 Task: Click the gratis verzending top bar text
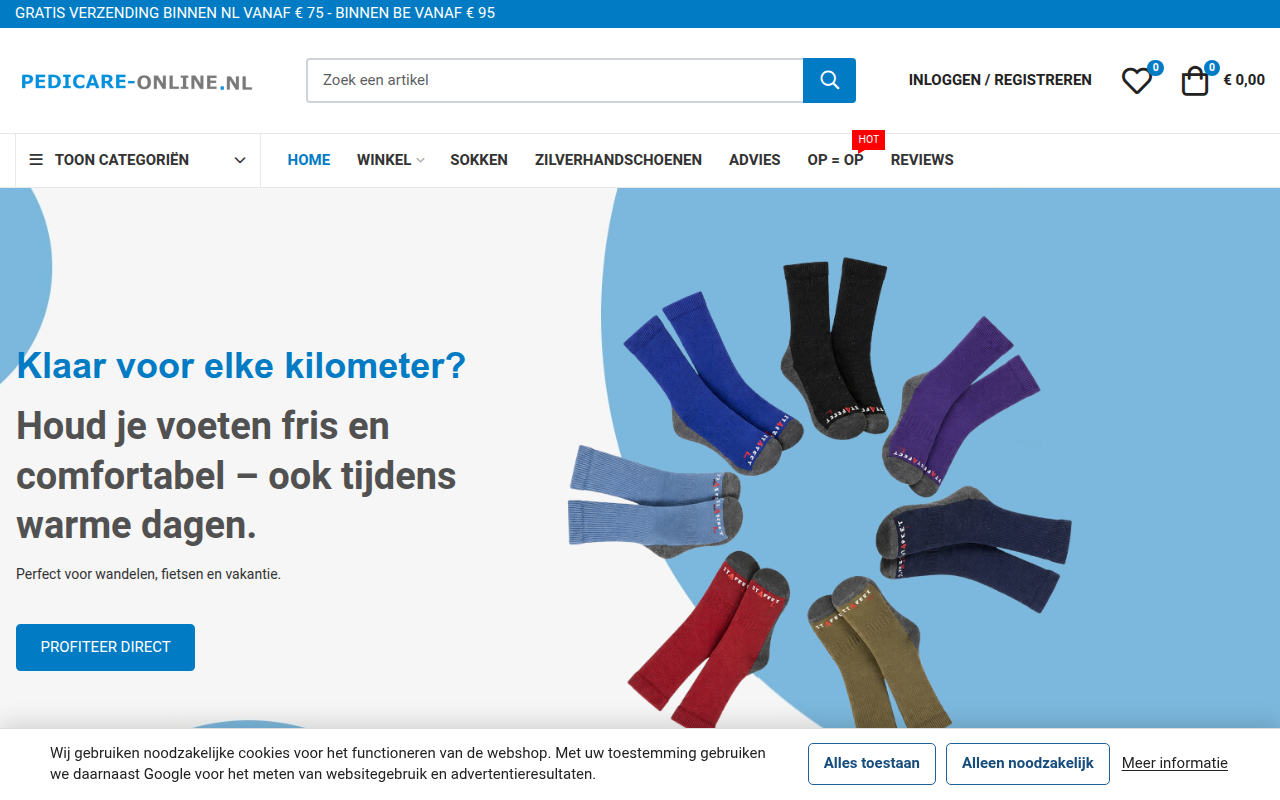(255, 13)
